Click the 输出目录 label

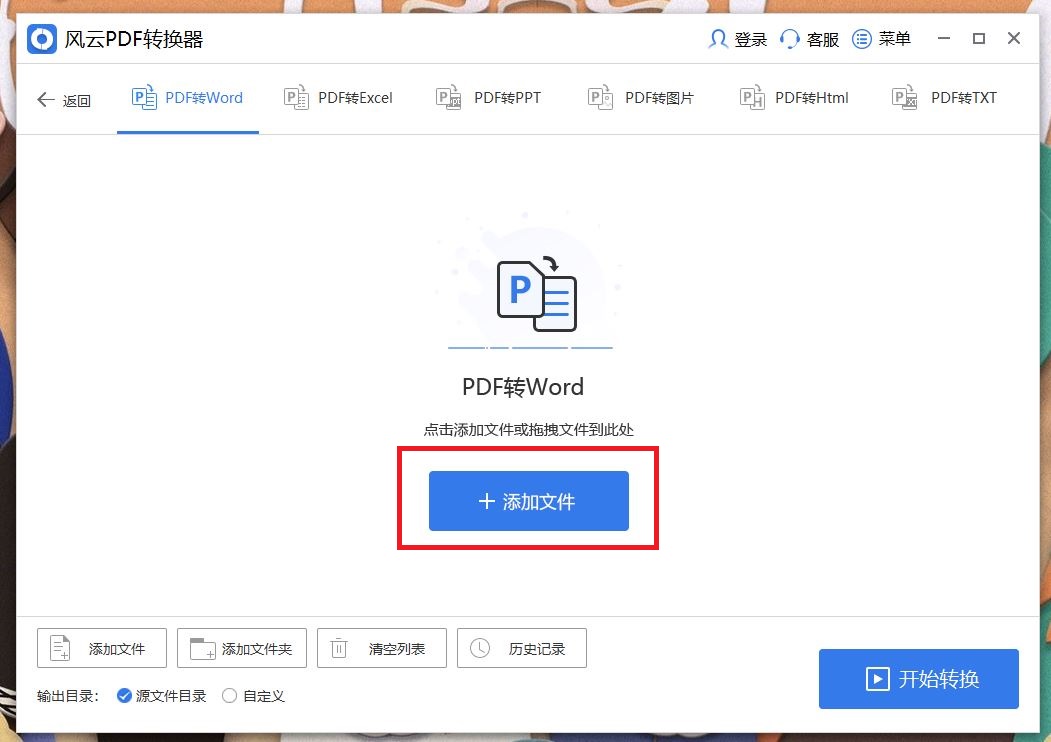[68, 696]
